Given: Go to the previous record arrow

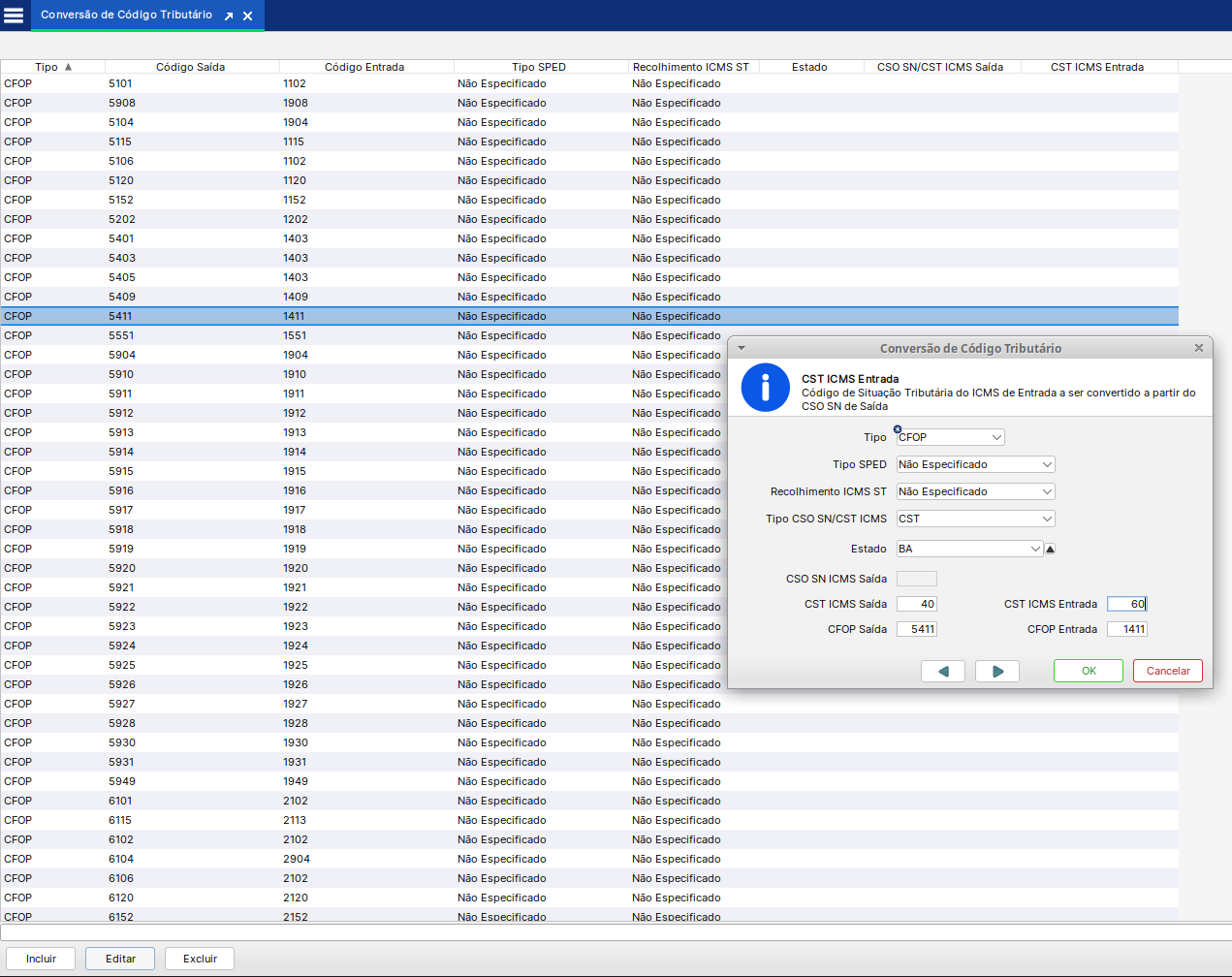Looking at the screenshot, I should [942, 671].
